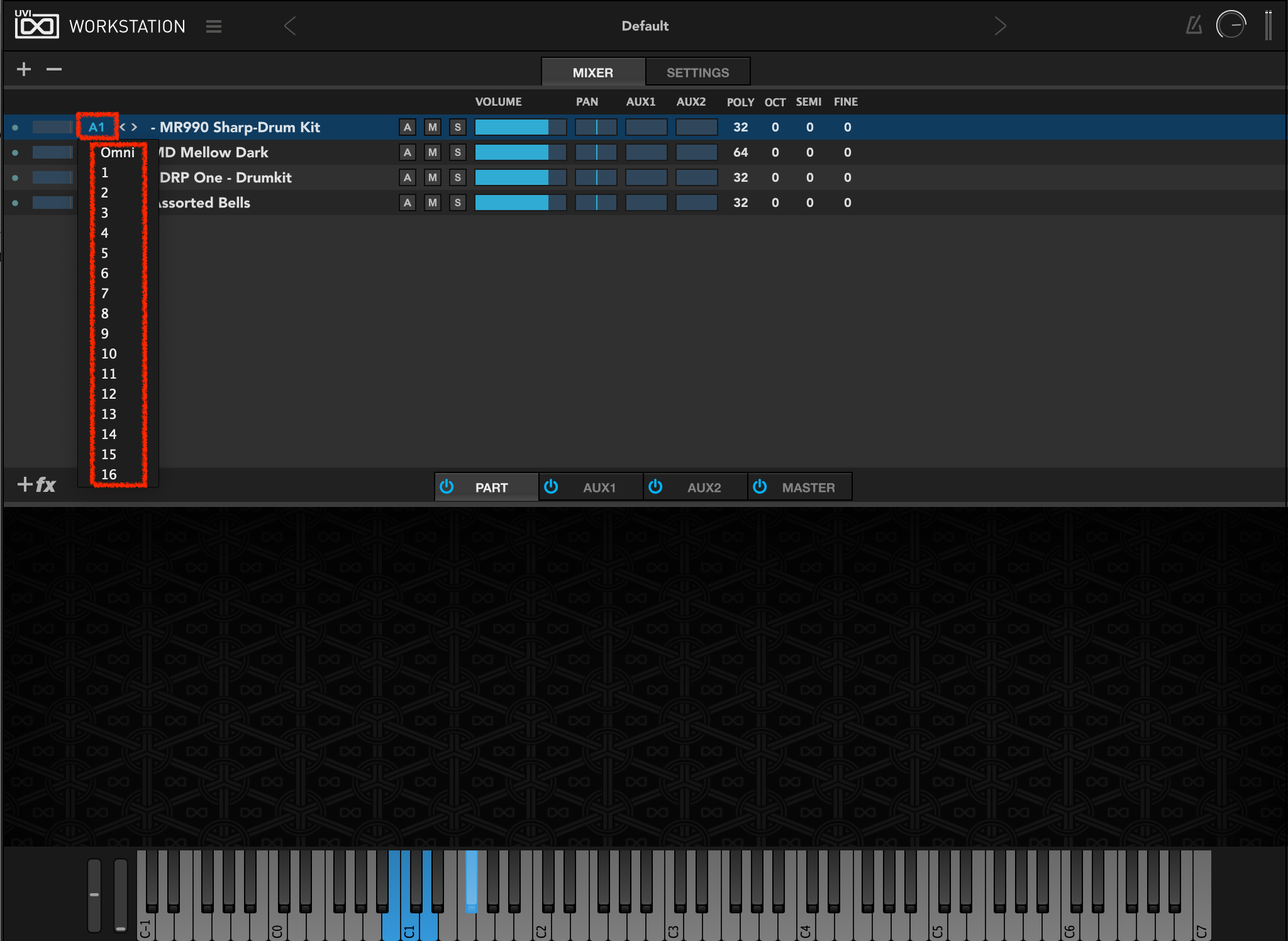The width and height of the screenshot is (1288, 941).
Task: Open the add fx button
Action: [x=36, y=484]
